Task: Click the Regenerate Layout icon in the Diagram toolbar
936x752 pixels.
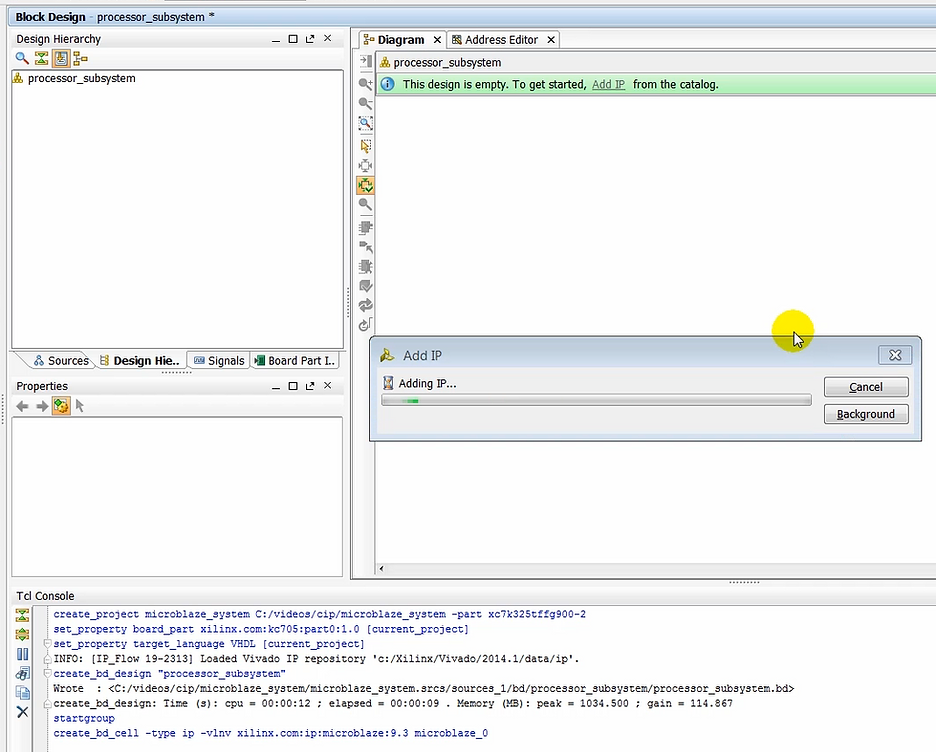Action: (x=365, y=307)
